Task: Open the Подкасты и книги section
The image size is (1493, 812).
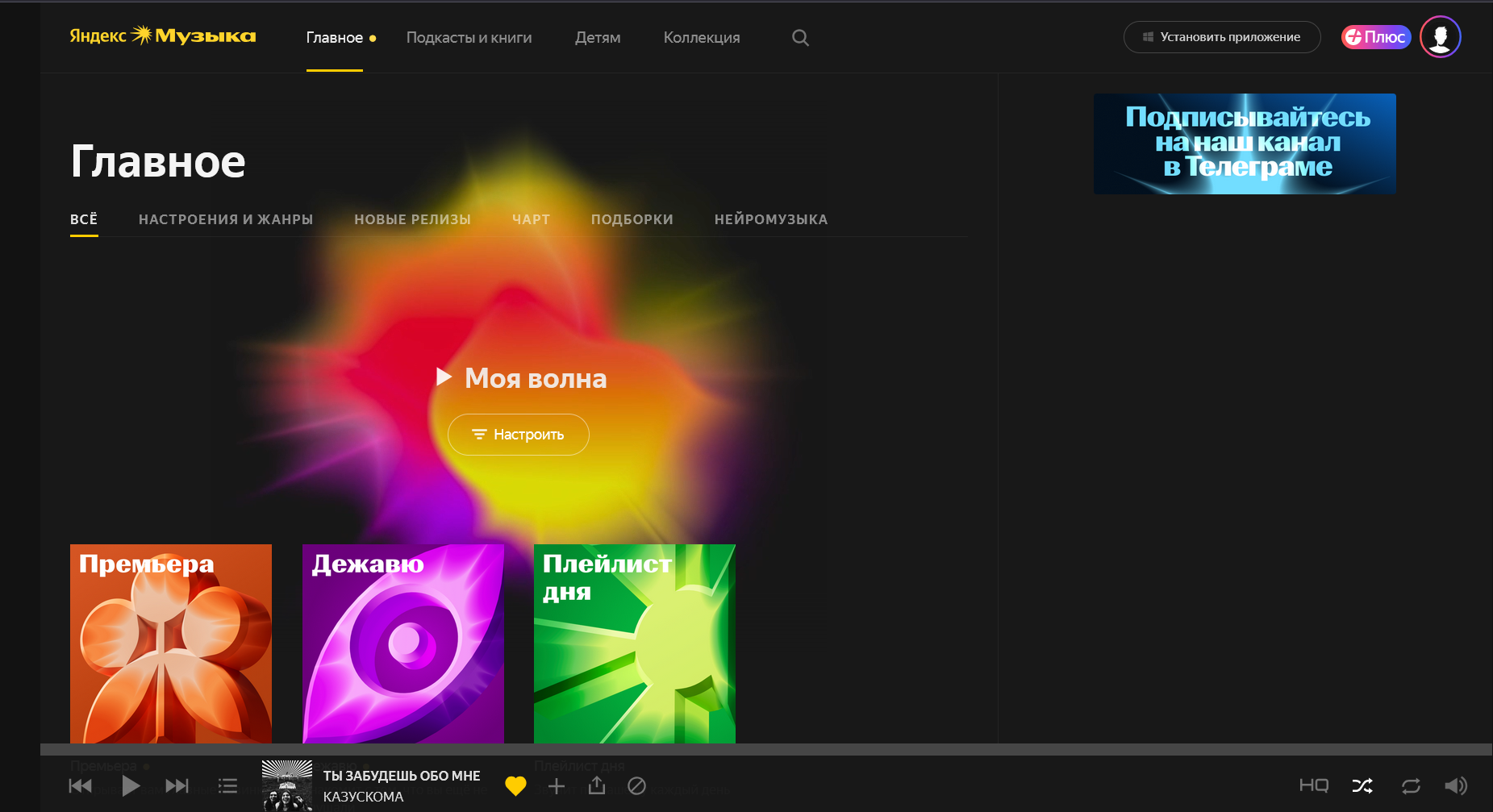Action: point(469,37)
